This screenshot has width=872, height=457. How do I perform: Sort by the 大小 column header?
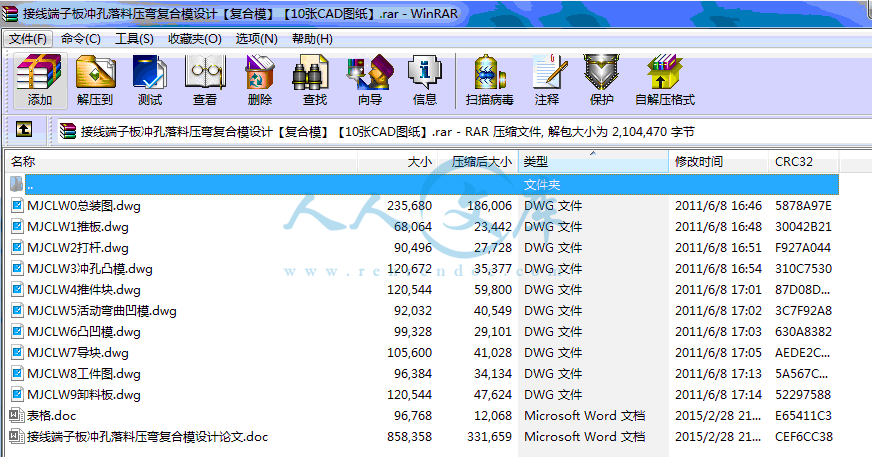(x=398, y=162)
